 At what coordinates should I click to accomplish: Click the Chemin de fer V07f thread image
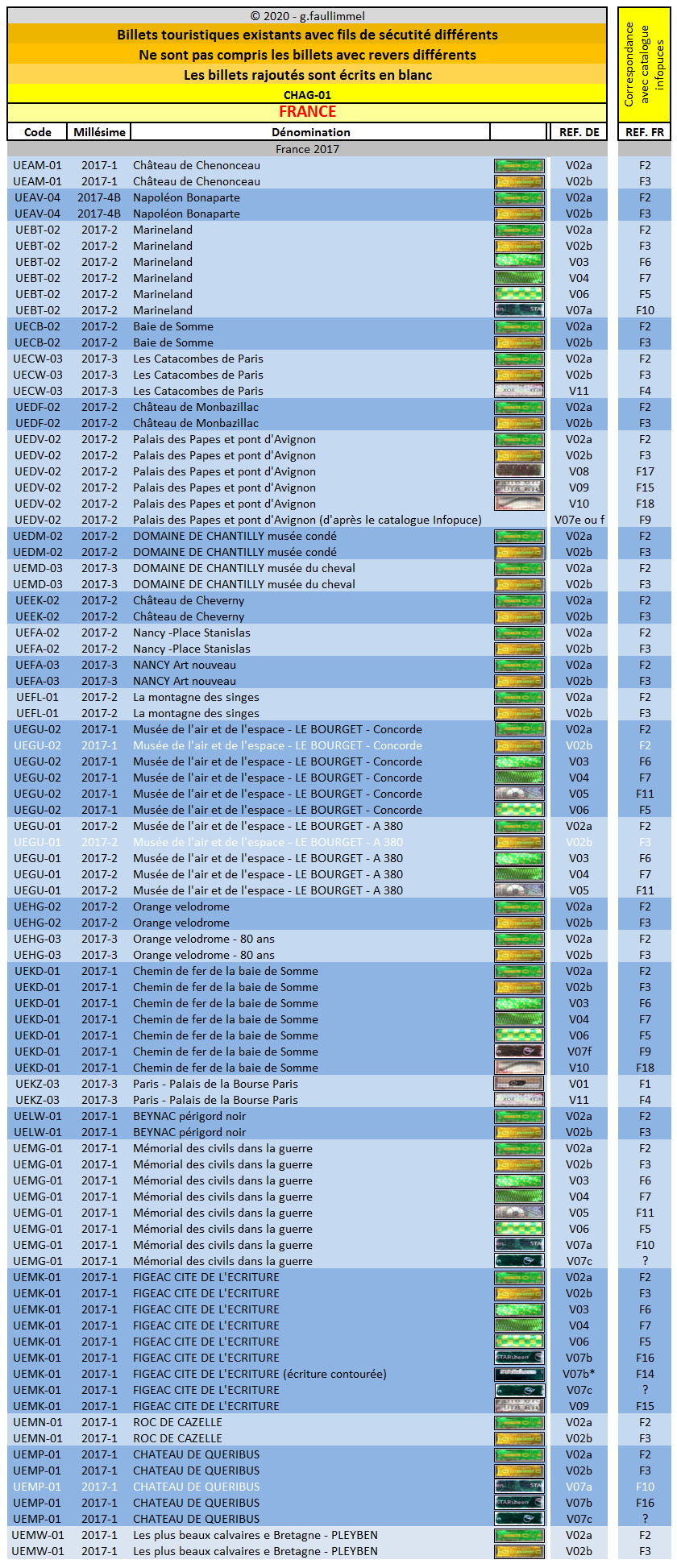click(519, 1052)
